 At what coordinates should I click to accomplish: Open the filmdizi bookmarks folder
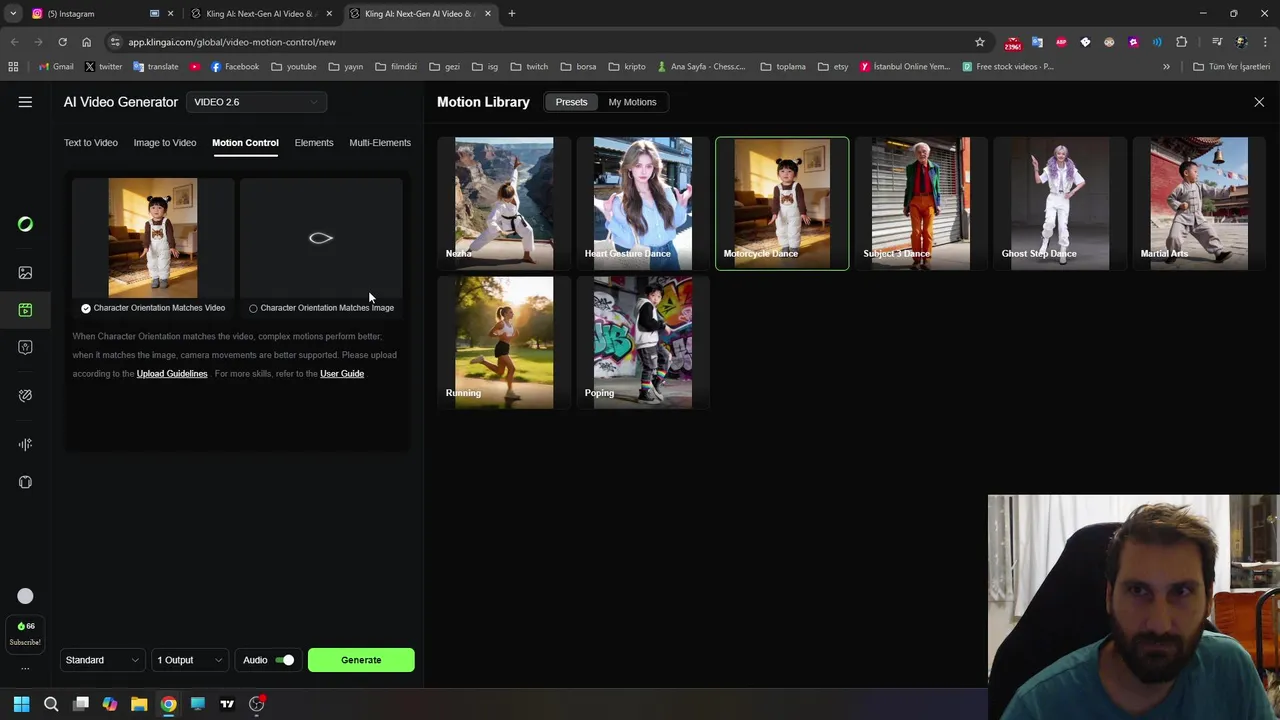395,66
